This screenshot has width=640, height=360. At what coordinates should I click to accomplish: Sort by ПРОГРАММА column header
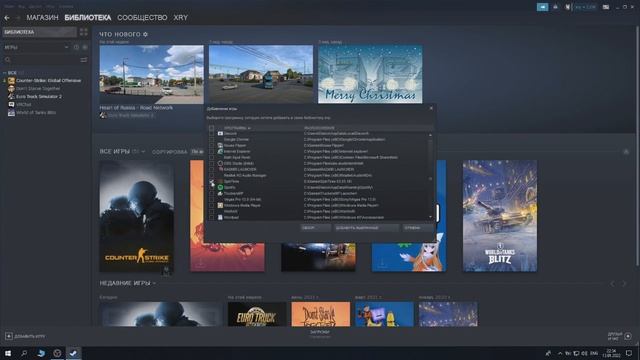coord(237,128)
